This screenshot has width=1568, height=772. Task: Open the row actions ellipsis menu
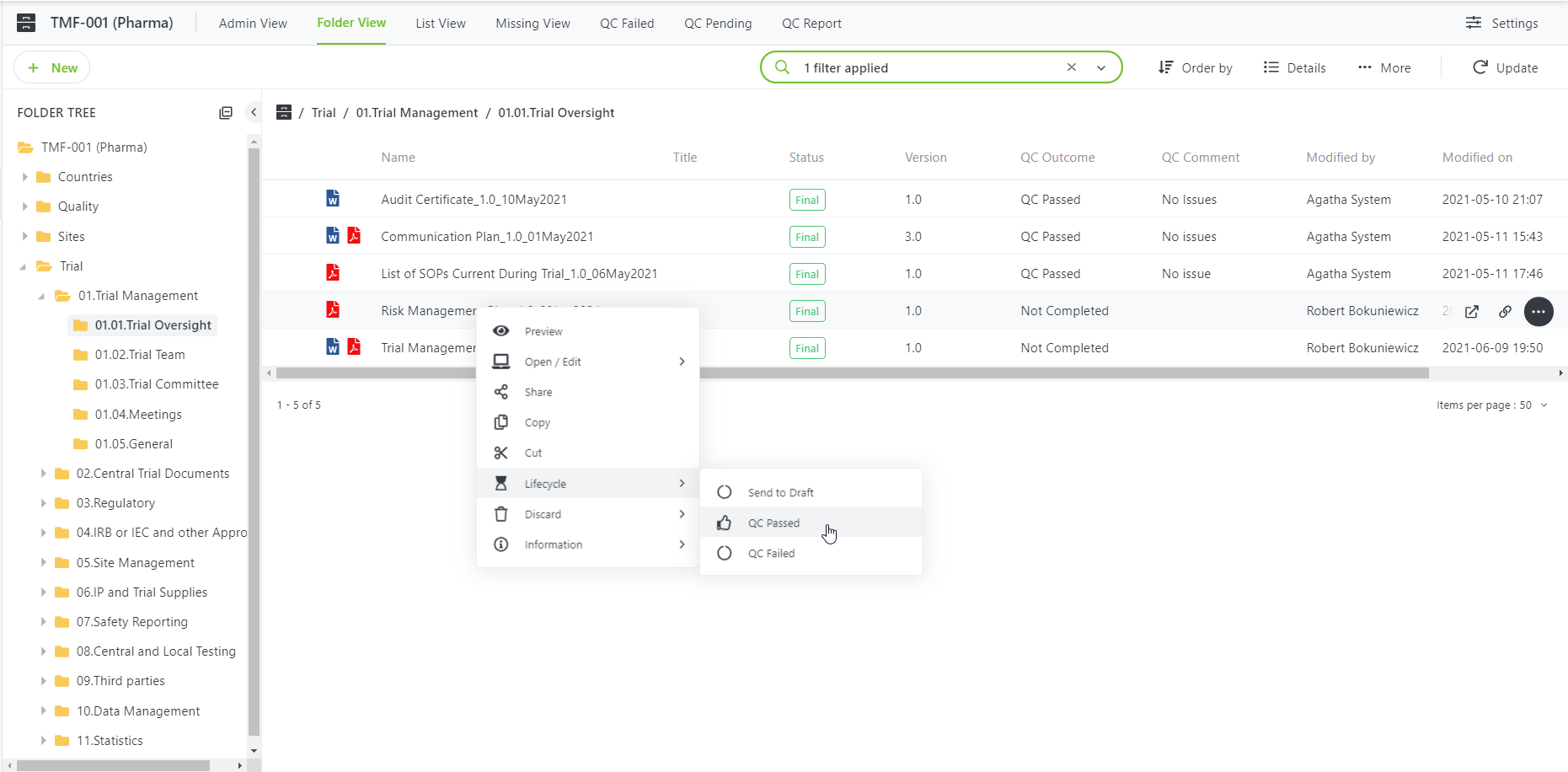1539,311
